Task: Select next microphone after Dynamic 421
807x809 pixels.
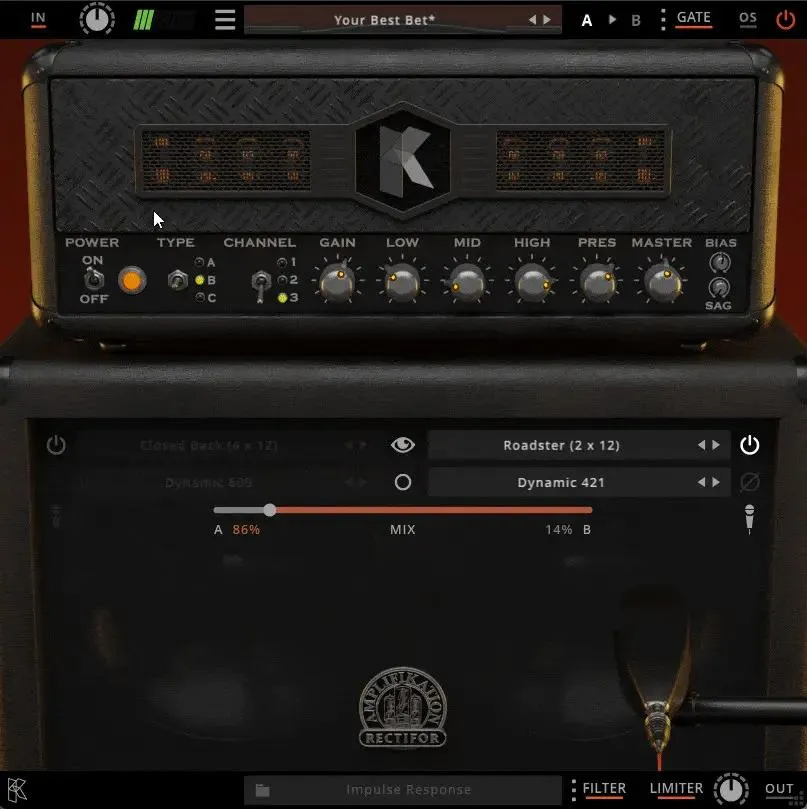Action: coord(716,482)
